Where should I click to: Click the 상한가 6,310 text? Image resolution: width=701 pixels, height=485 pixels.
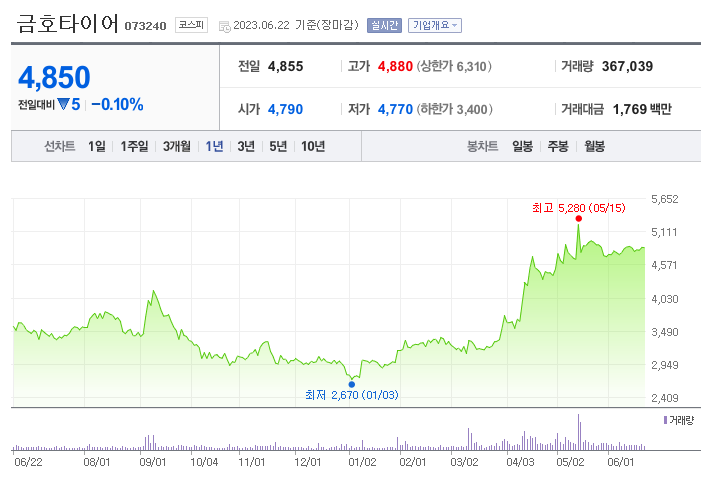[454, 67]
